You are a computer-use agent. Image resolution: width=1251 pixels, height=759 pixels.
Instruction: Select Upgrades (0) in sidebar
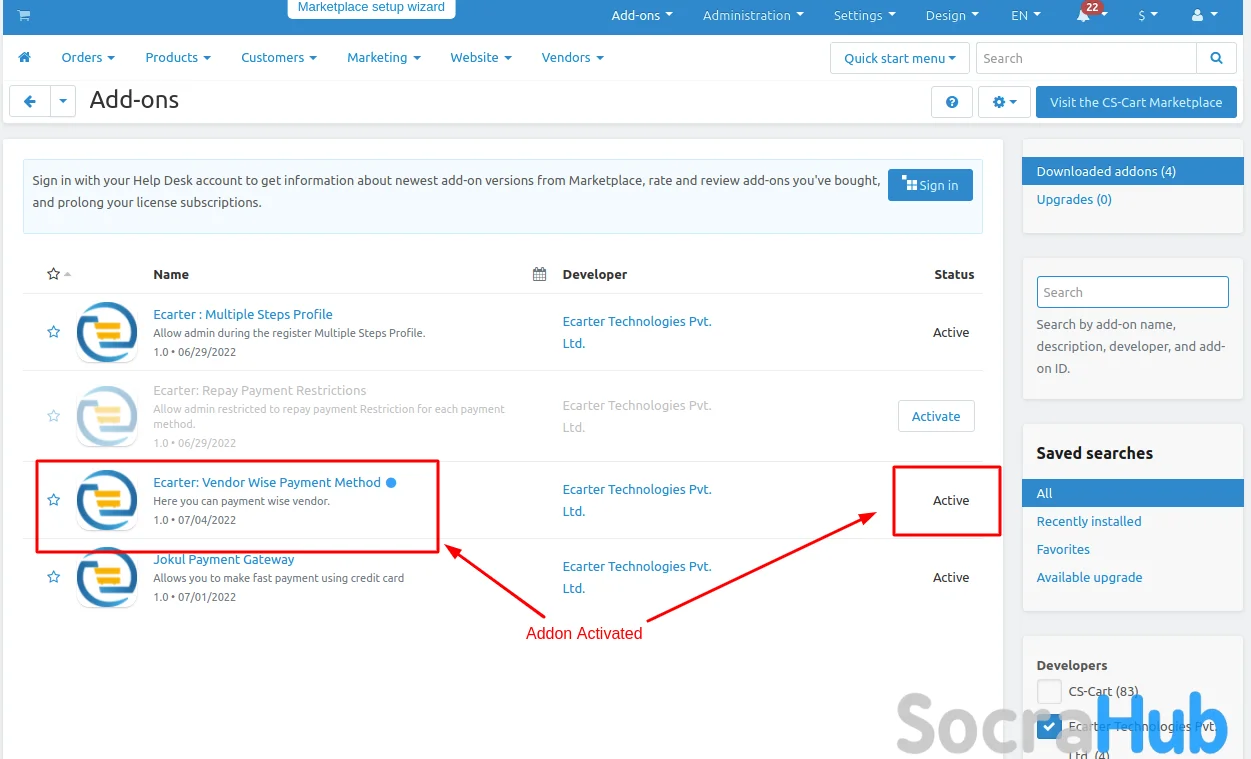pos(1073,200)
